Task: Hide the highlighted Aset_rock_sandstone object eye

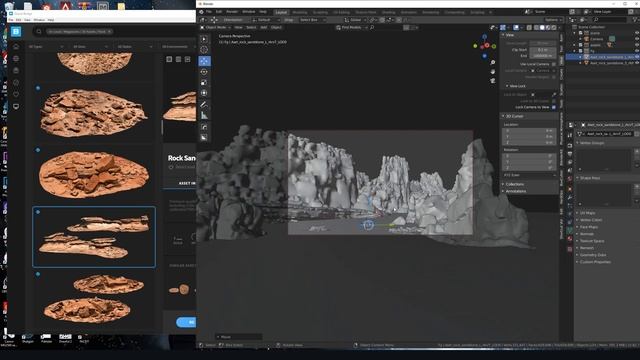Action: click(x=637, y=57)
